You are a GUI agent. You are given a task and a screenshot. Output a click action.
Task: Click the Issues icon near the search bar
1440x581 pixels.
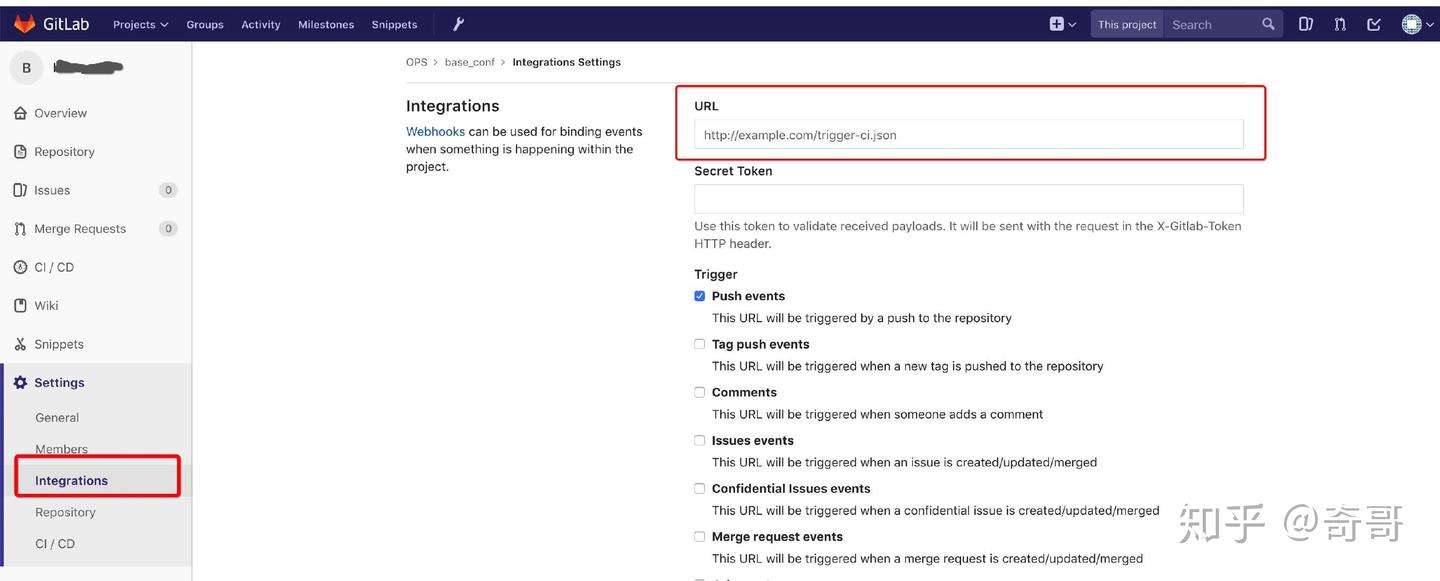(1305, 23)
